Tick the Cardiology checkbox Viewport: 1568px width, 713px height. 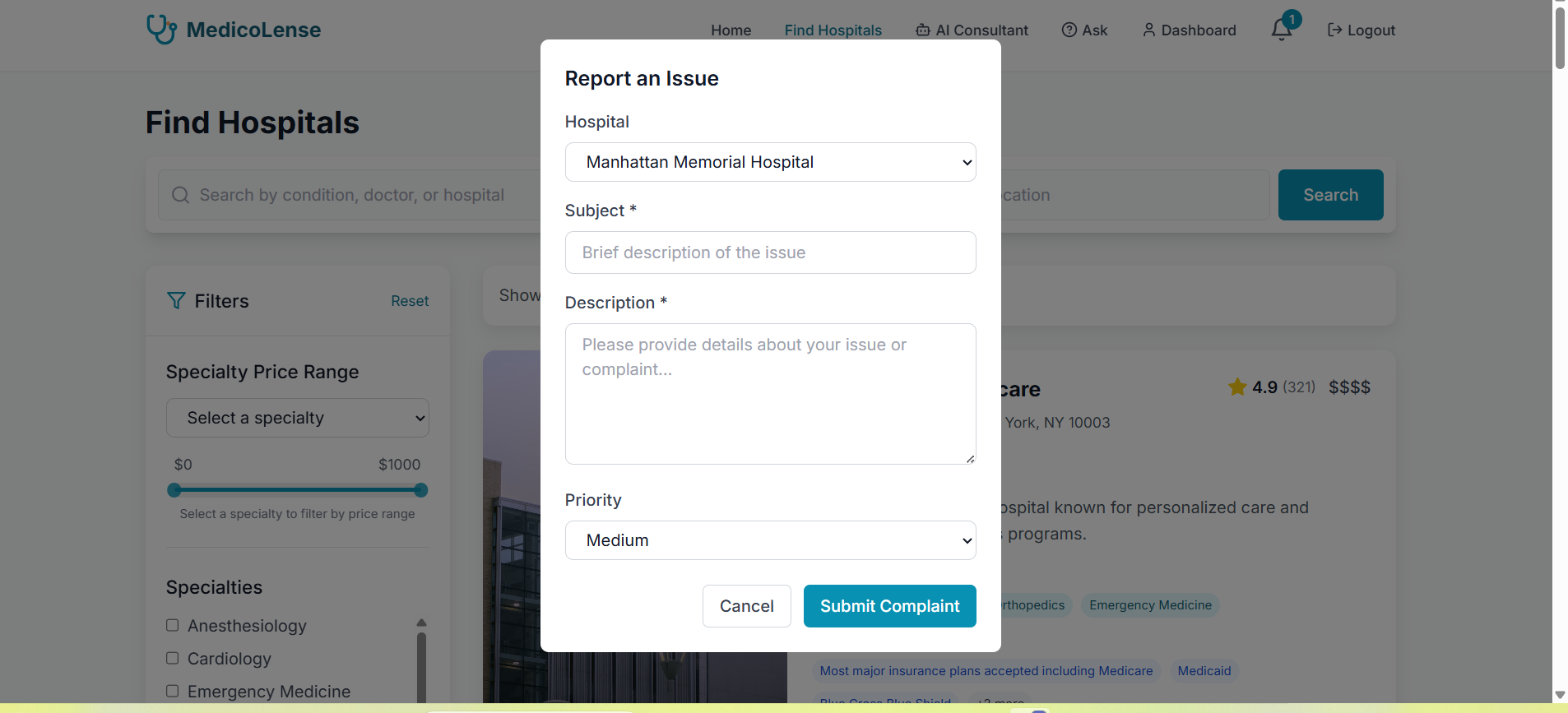tap(173, 658)
